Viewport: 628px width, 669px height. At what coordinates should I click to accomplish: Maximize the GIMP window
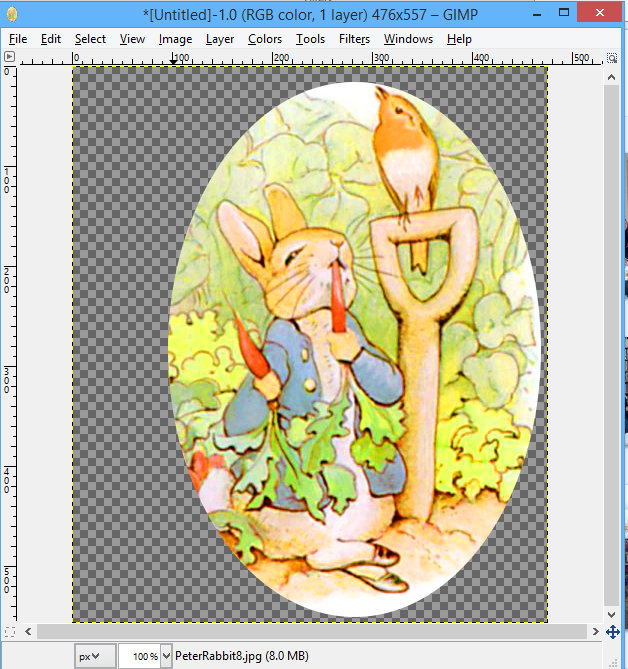tap(564, 13)
